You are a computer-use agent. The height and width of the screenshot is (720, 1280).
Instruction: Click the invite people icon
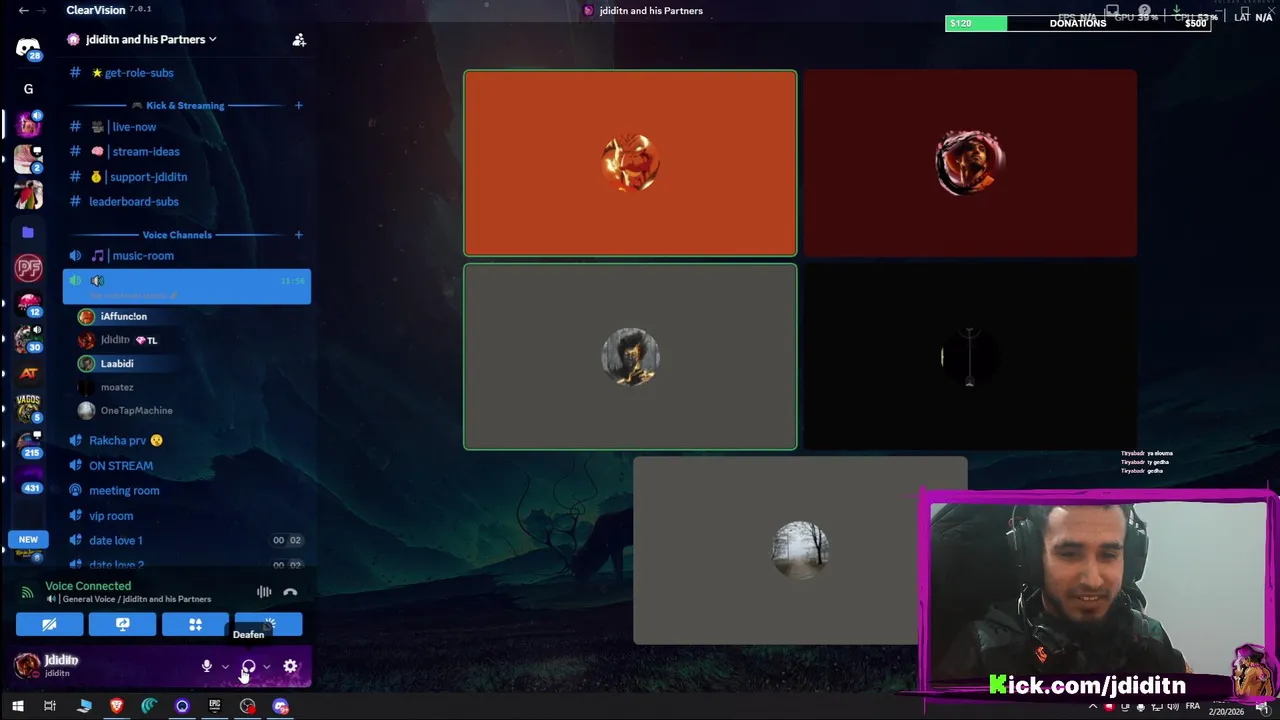tap(298, 40)
